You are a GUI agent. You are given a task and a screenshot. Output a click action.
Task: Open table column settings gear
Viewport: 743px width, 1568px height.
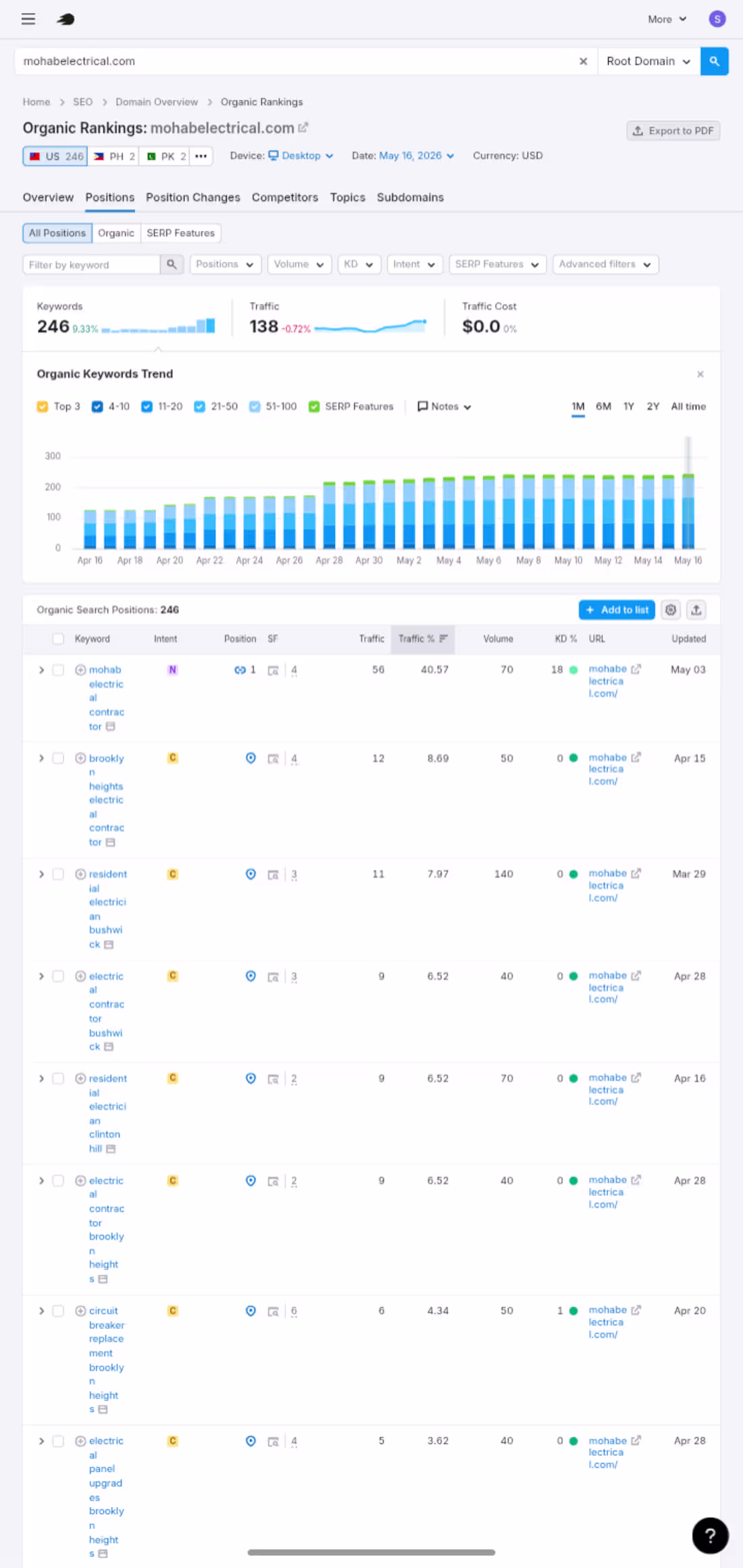[670, 610]
